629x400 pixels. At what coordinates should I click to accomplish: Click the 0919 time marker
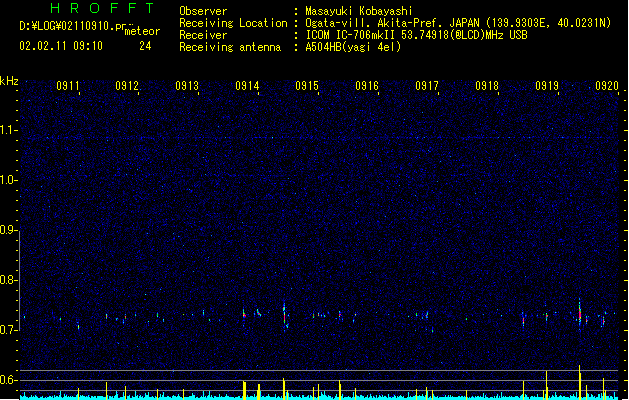pyautogui.click(x=547, y=86)
